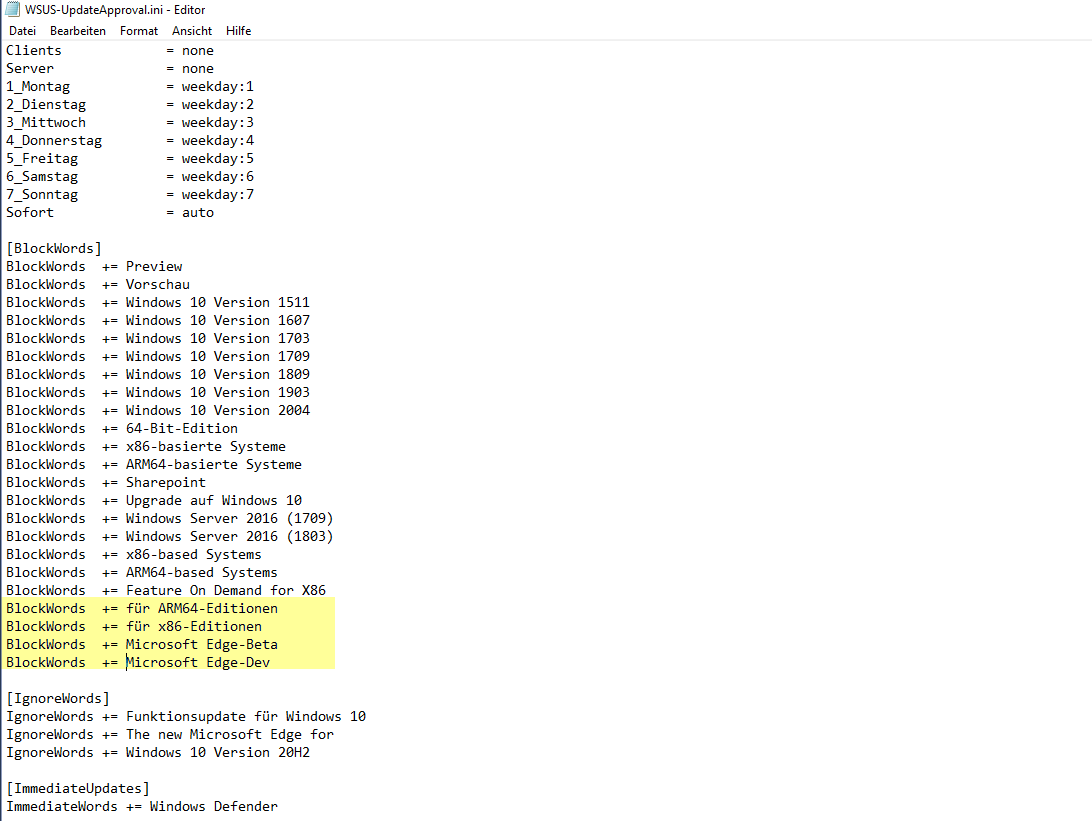Click the 'Sharepoint' block word

[166, 483]
